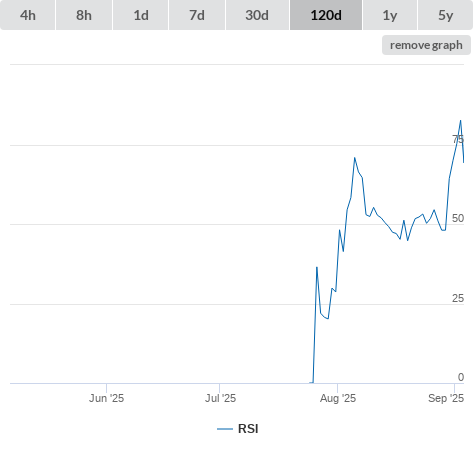
Task: Click the blue RSI legend line swatch
Action: [x=225, y=429]
